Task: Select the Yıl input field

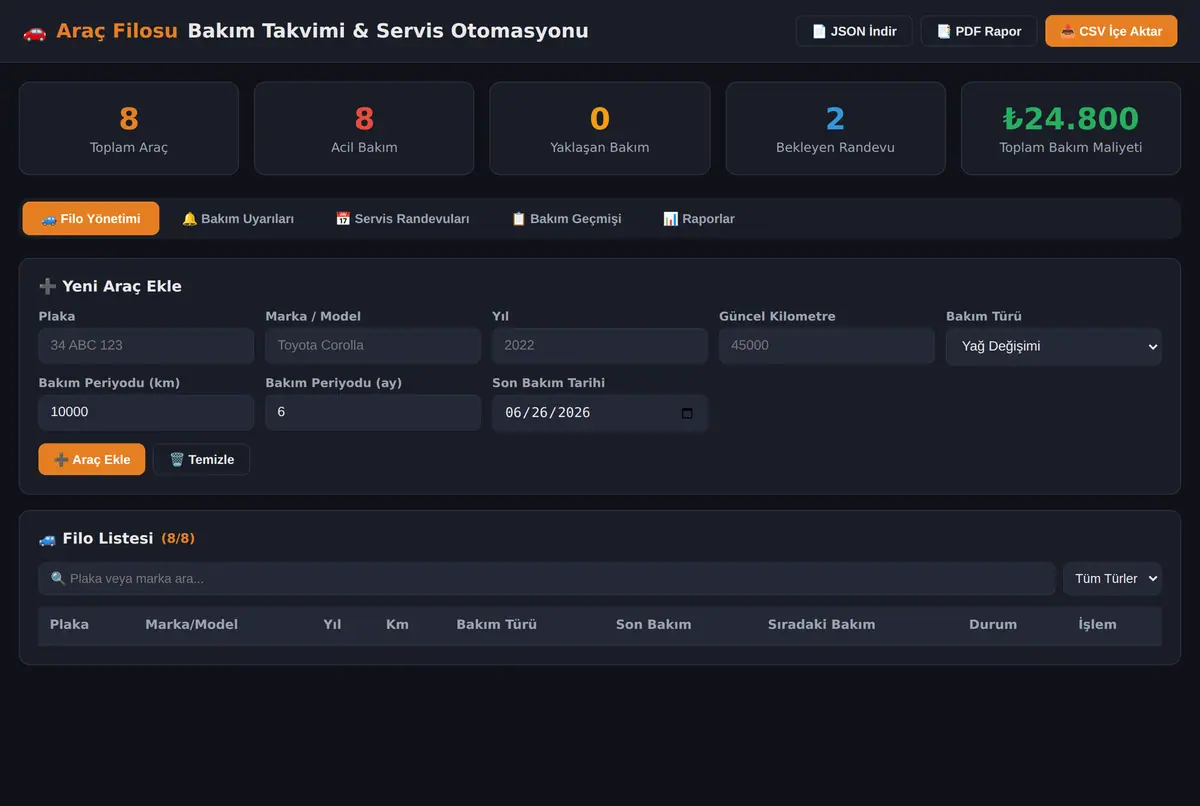Action: point(600,346)
